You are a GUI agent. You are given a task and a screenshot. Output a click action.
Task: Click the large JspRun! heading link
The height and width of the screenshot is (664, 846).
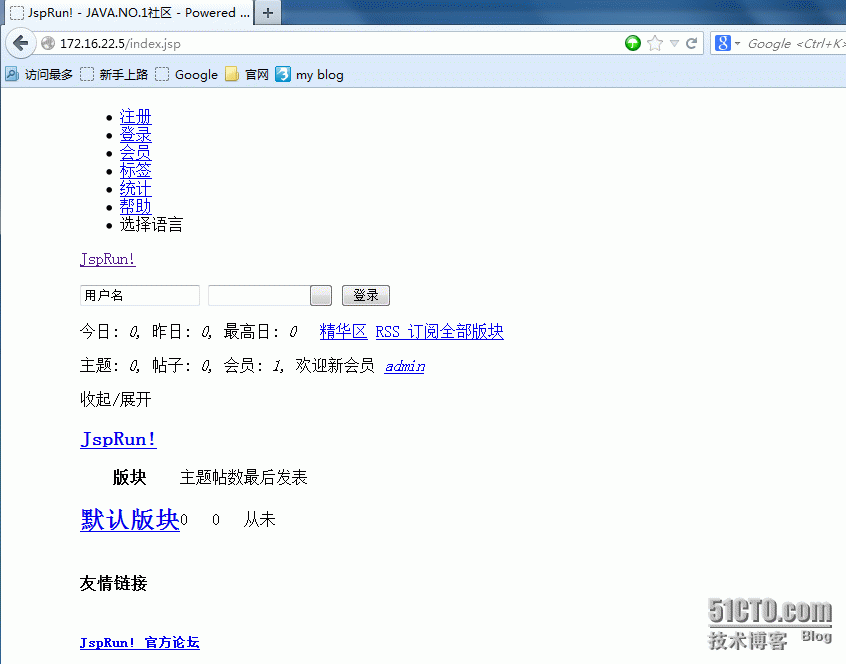(118, 439)
